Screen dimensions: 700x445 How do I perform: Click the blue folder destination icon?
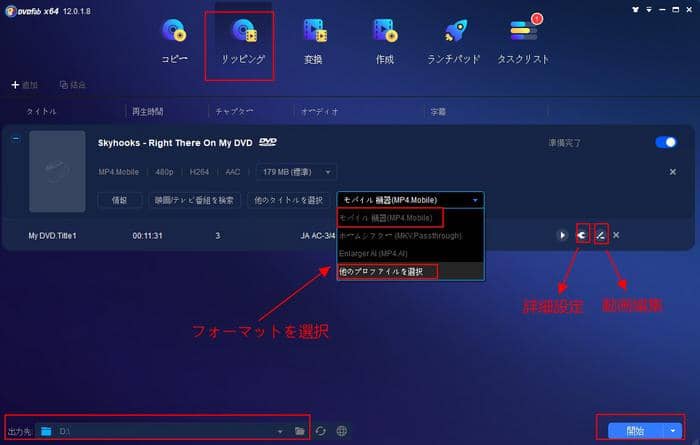[46, 431]
